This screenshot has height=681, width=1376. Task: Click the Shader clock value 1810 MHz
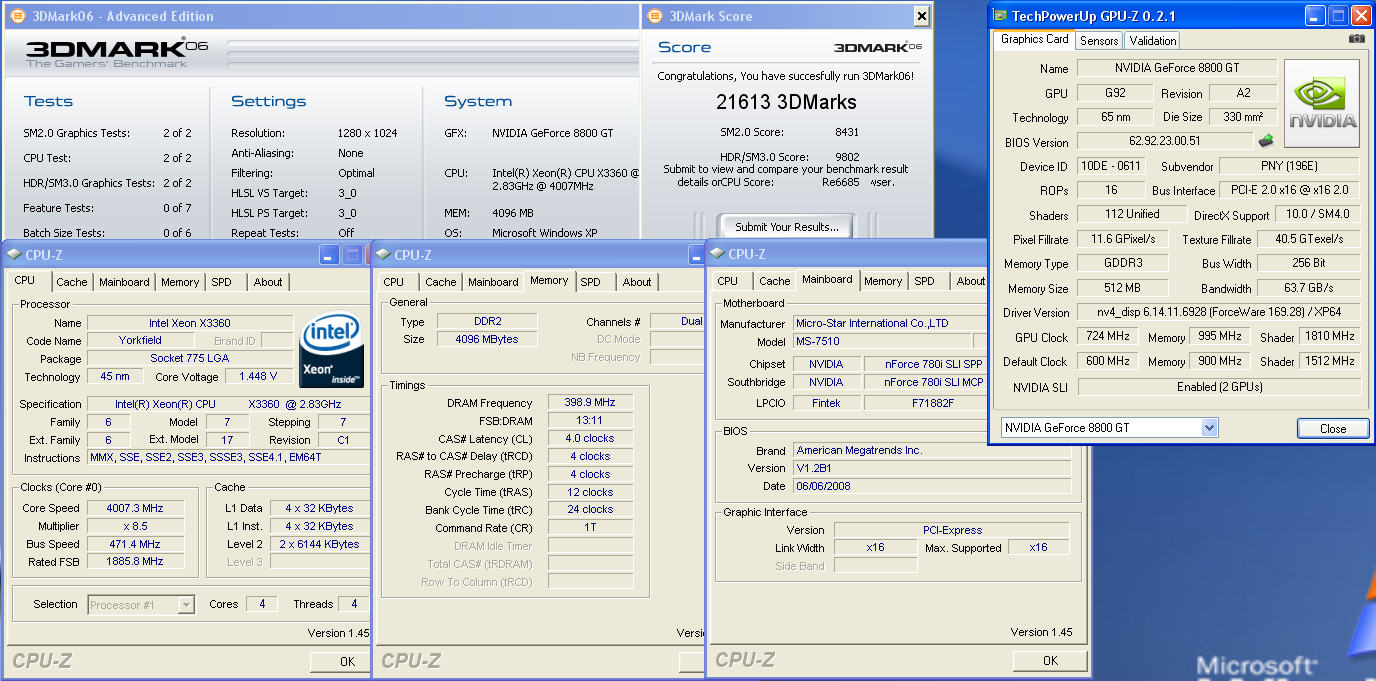coord(1328,337)
